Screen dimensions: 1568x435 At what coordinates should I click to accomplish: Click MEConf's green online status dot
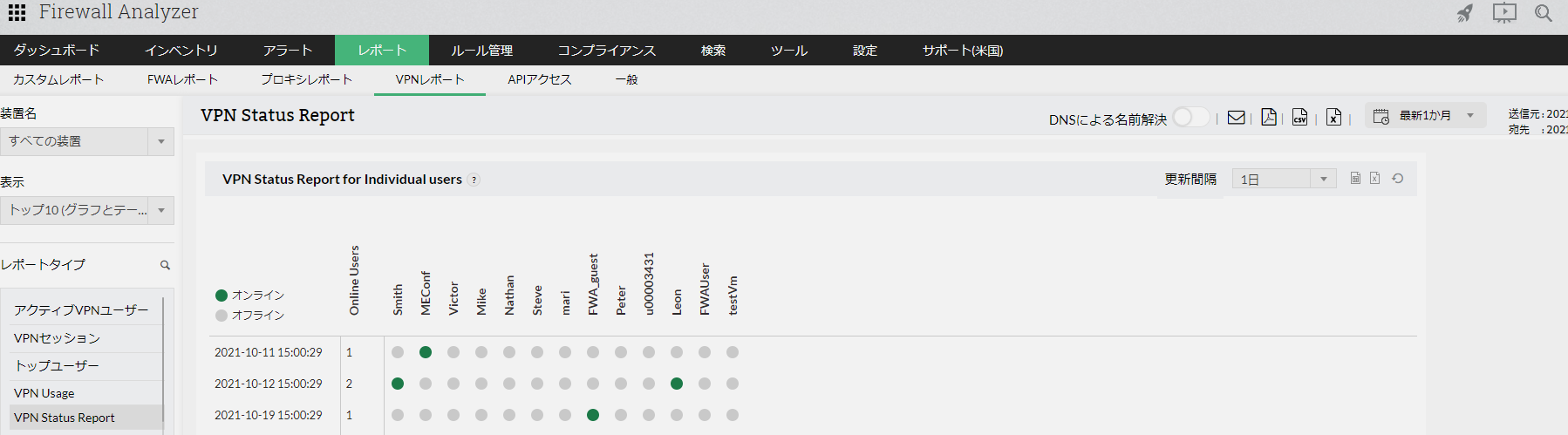426,352
